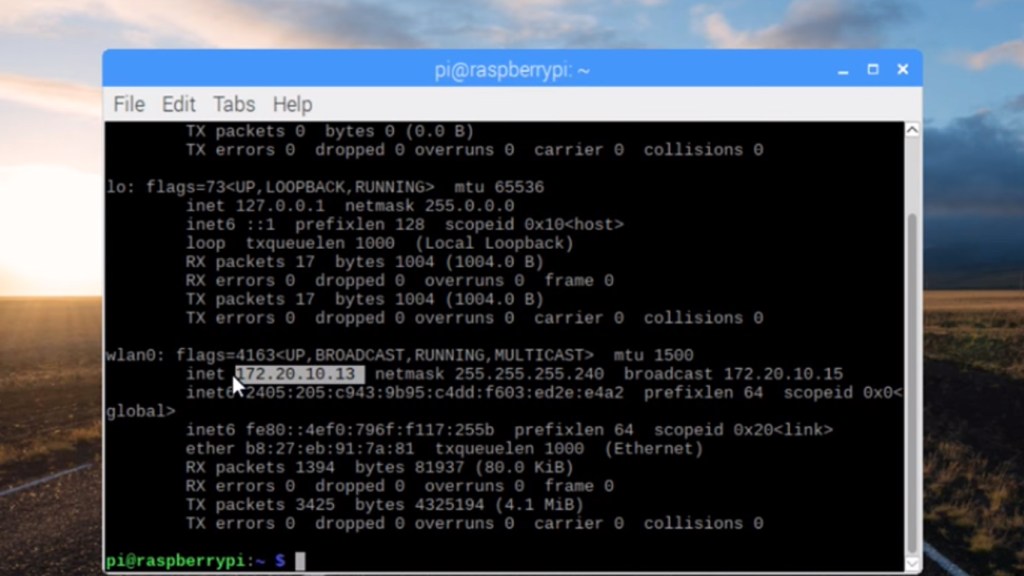Screen dimensions: 1024x576
Task: Click the pi@raspberrypi shell prompt
Action: click(x=195, y=560)
